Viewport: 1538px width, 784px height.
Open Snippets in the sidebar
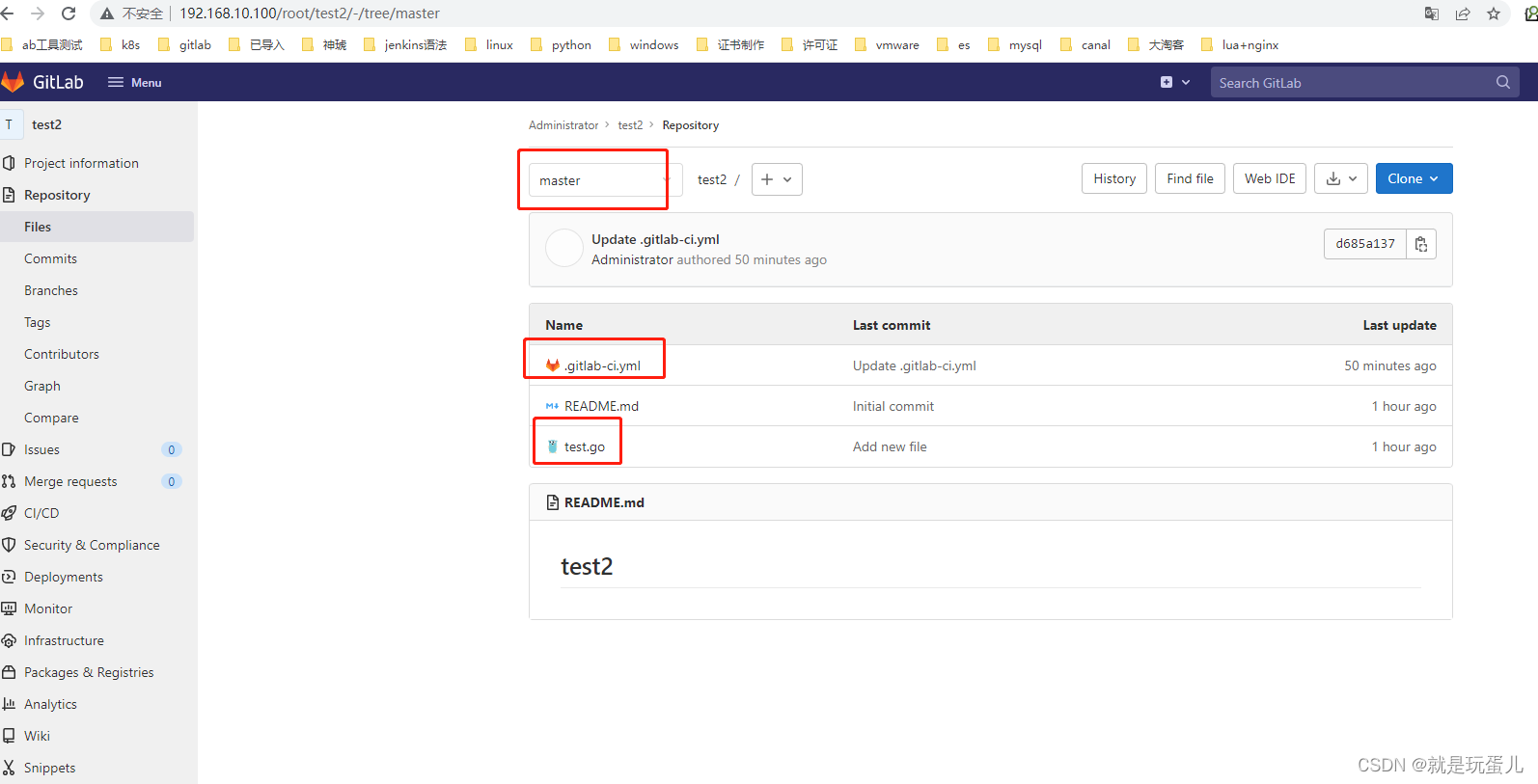(x=49, y=768)
